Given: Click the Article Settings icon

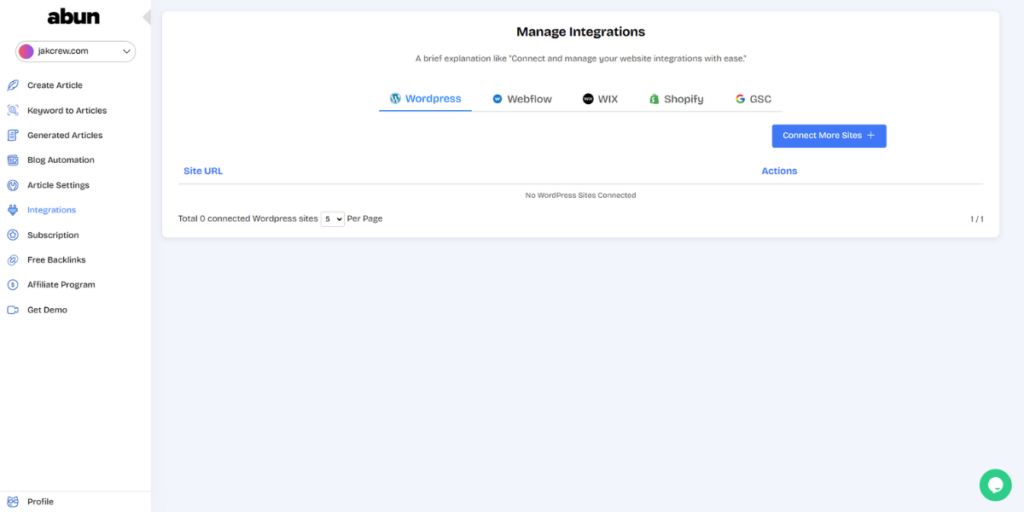Looking at the screenshot, I should [12, 185].
